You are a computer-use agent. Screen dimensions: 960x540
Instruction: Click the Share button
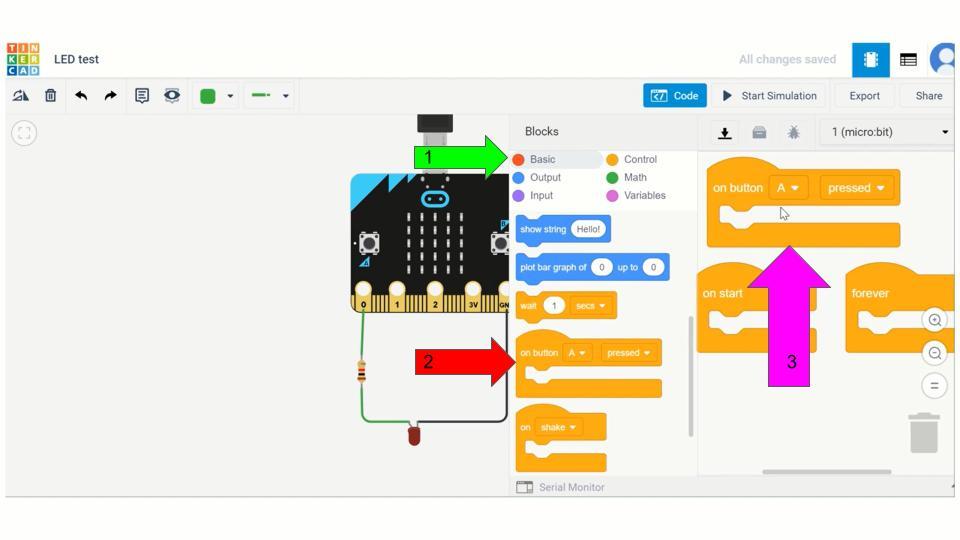pos(928,96)
